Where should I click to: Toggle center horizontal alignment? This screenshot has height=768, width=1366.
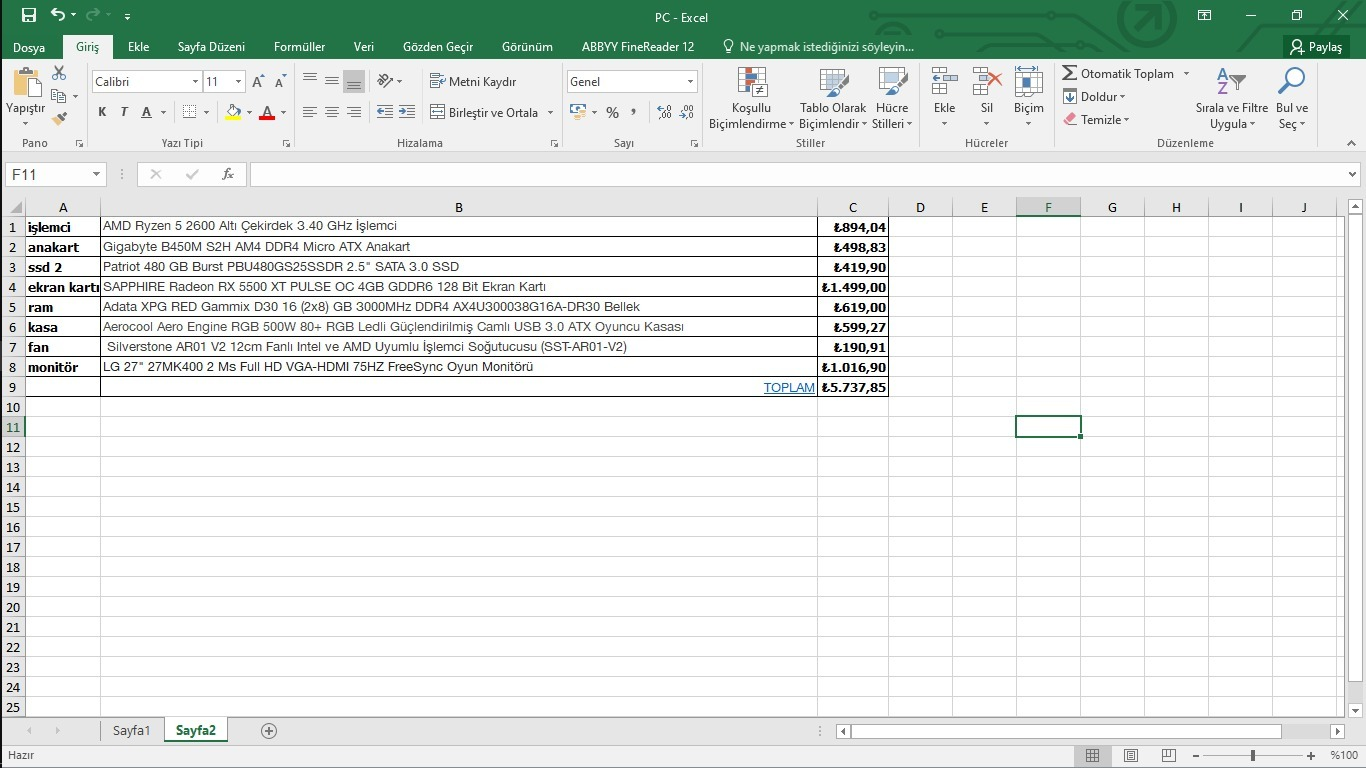coord(332,112)
